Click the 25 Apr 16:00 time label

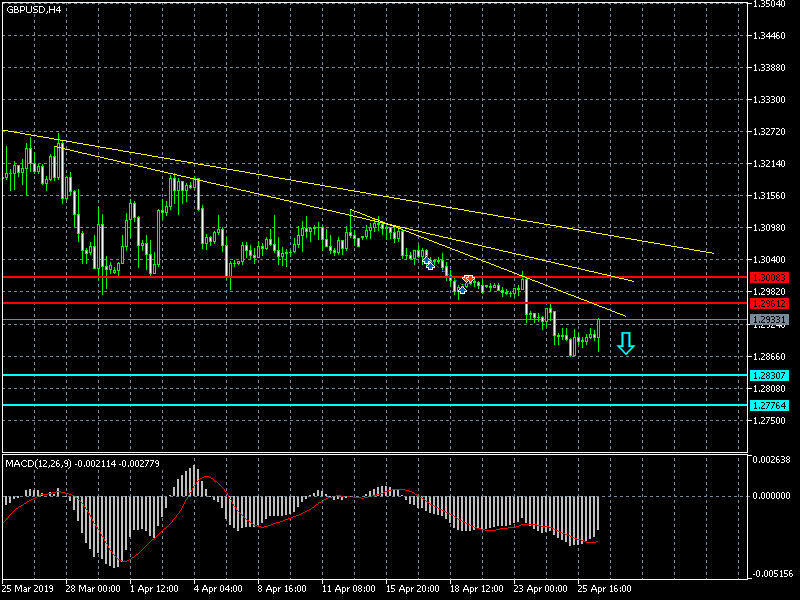pyautogui.click(x=605, y=589)
